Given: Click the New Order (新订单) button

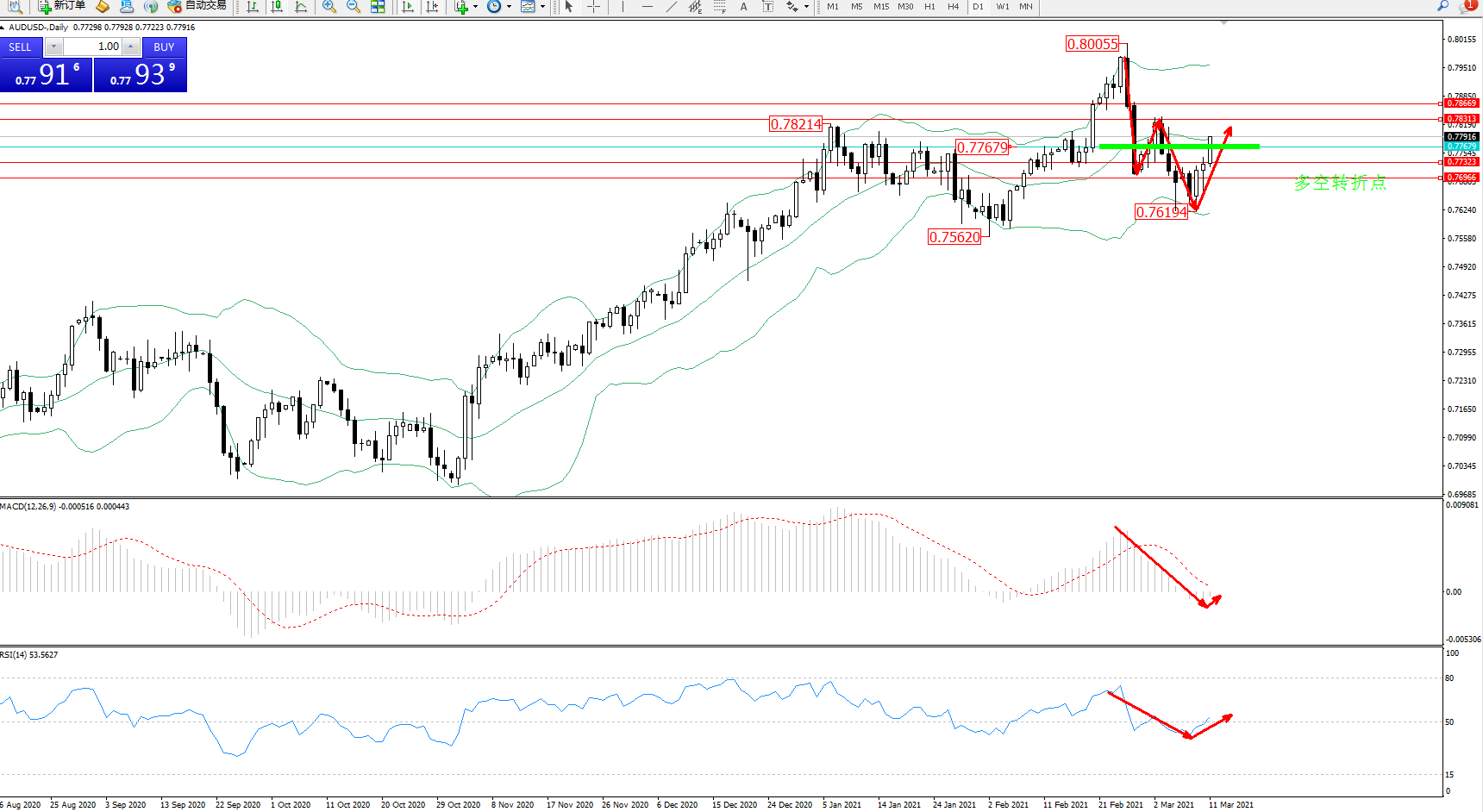Looking at the screenshot, I should [61, 6].
